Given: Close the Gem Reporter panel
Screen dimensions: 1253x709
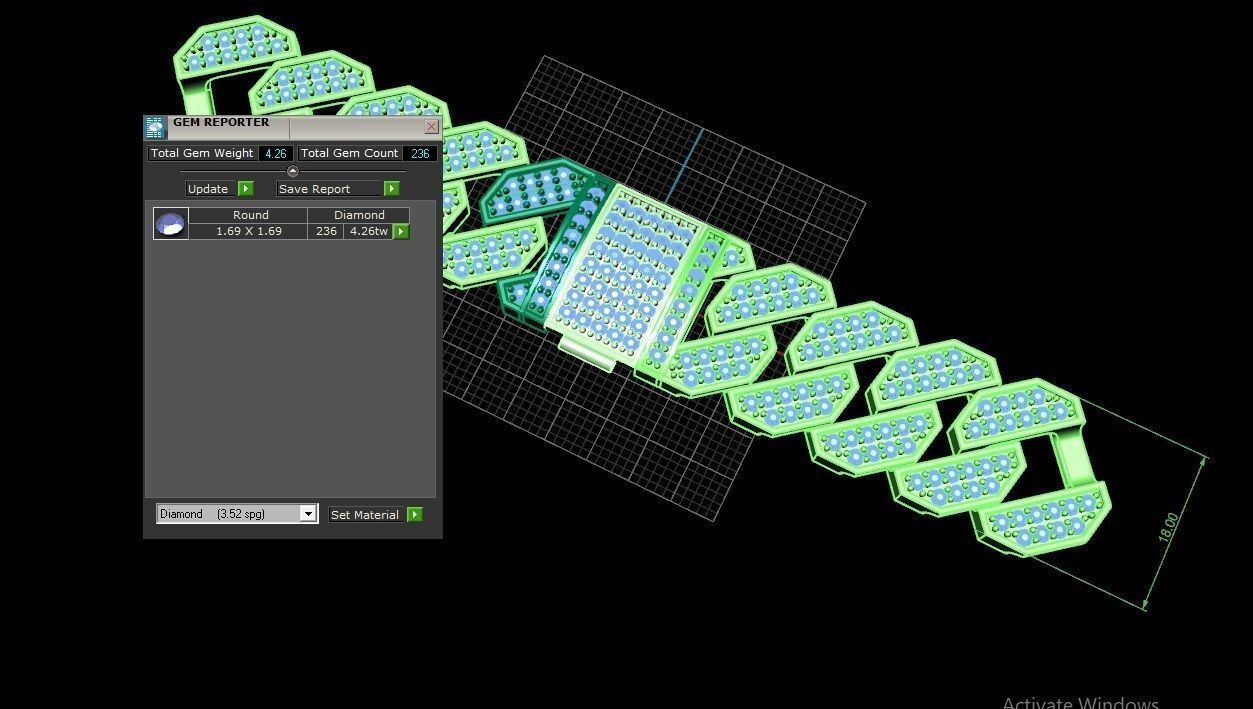Looking at the screenshot, I should (431, 126).
